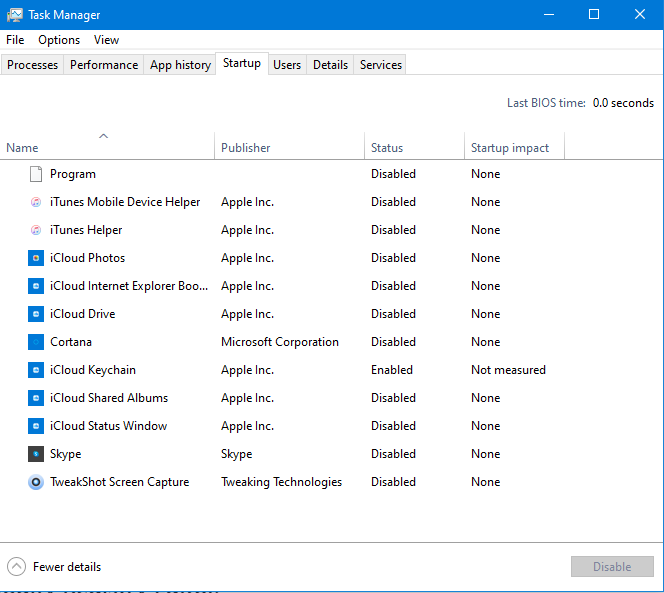Click the Tweaking Technologies publisher cell
This screenshot has width=664, height=593.
(x=281, y=482)
